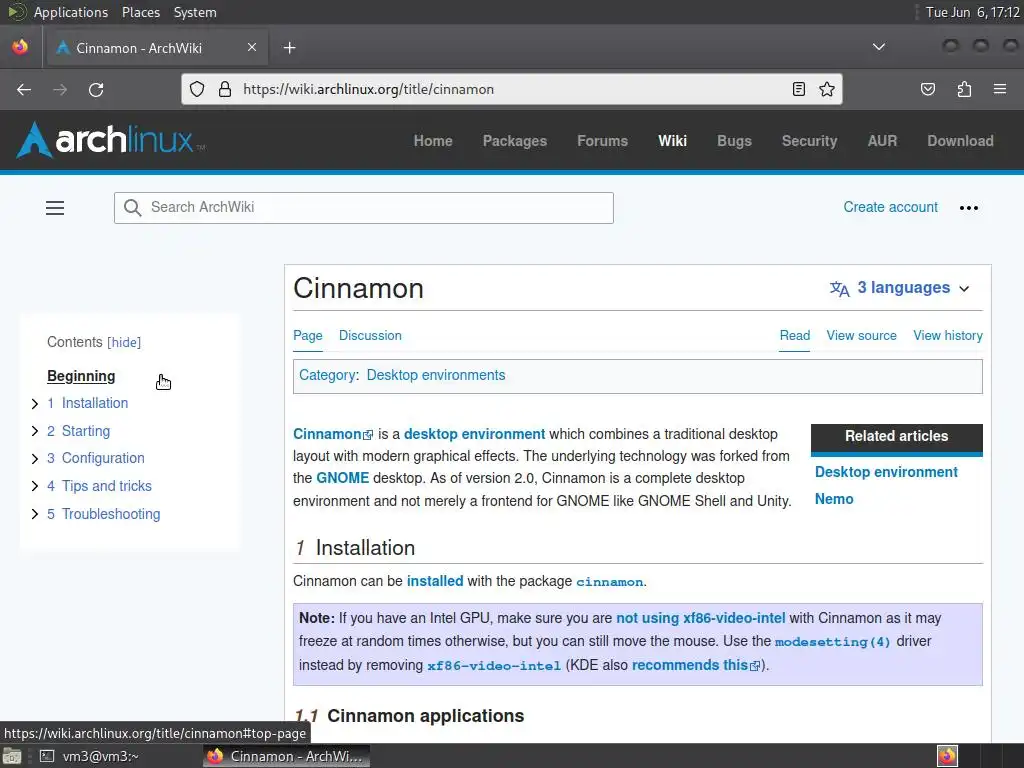Click the show desktop icon in taskbar

(12, 756)
